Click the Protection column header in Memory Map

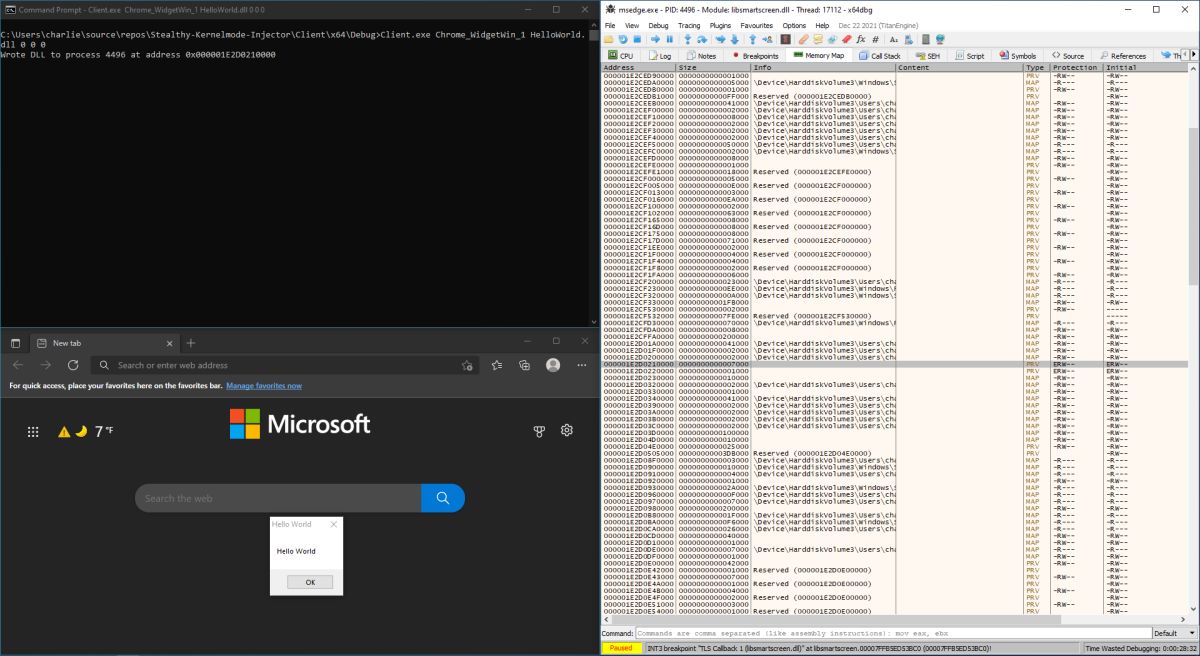click(x=1075, y=67)
